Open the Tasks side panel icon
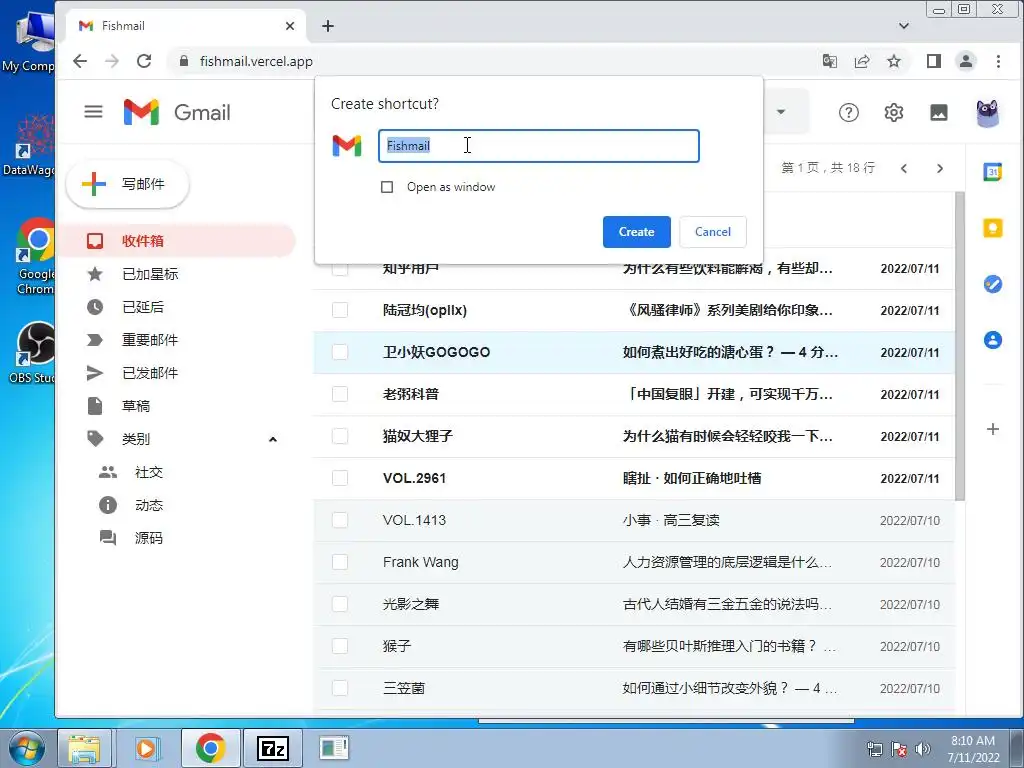Viewport: 1024px width, 768px height. pyautogui.click(x=993, y=284)
